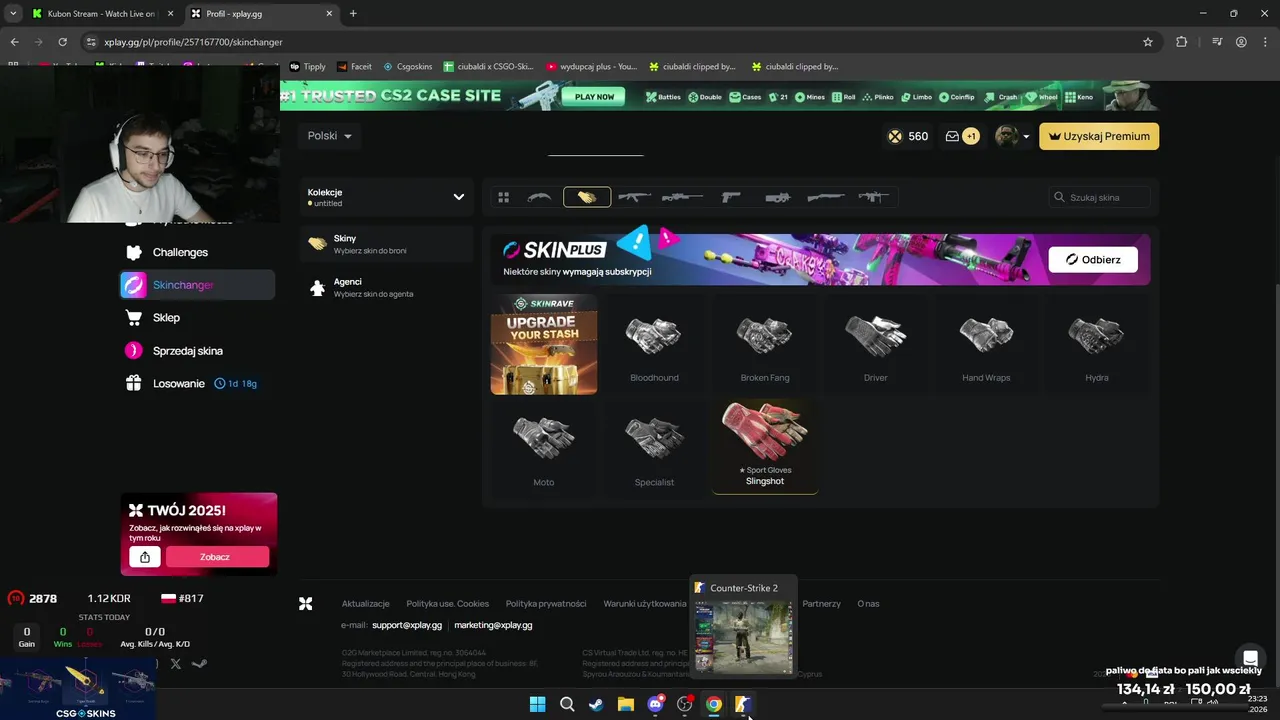Screen dimensions: 1280x720
Task: Click PLAY NOW on case site banner
Action: (x=594, y=97)
